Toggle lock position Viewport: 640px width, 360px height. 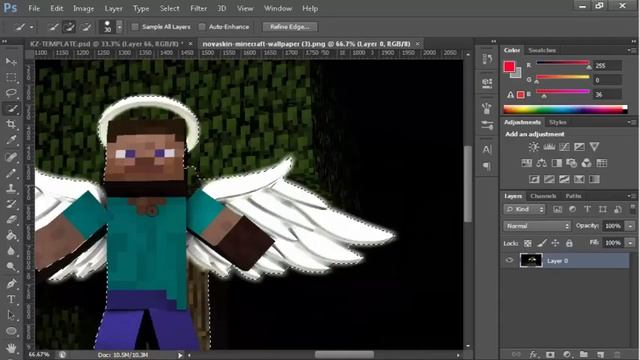pos(555,243)
